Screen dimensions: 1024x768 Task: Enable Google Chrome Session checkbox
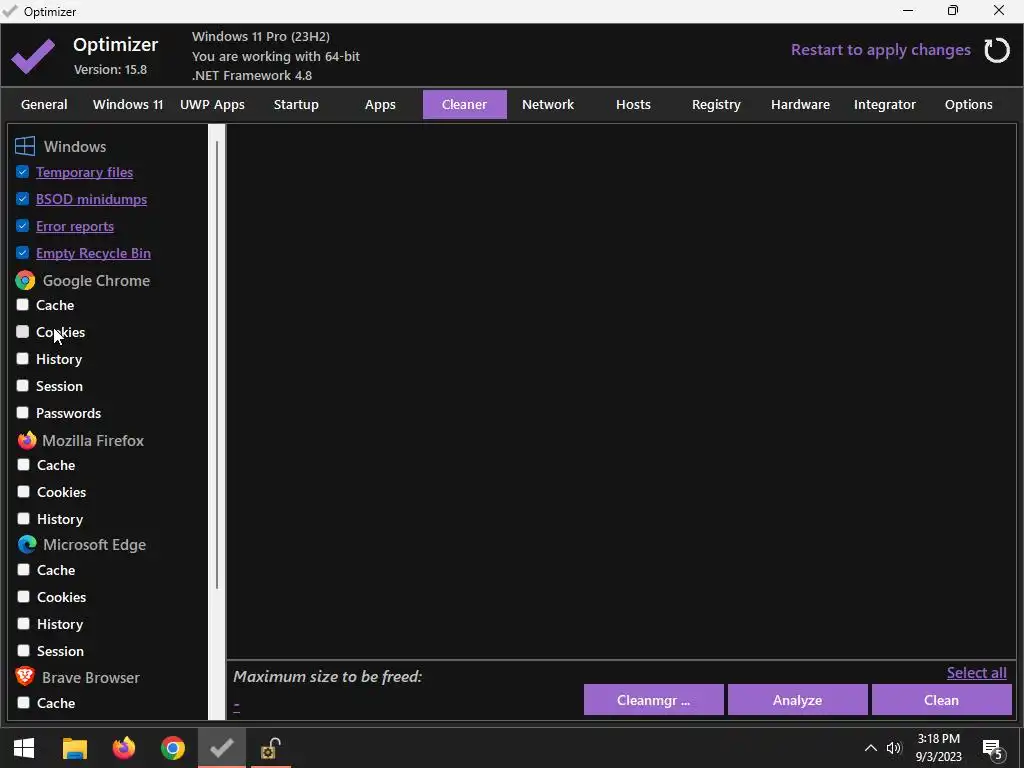(22, 385)
